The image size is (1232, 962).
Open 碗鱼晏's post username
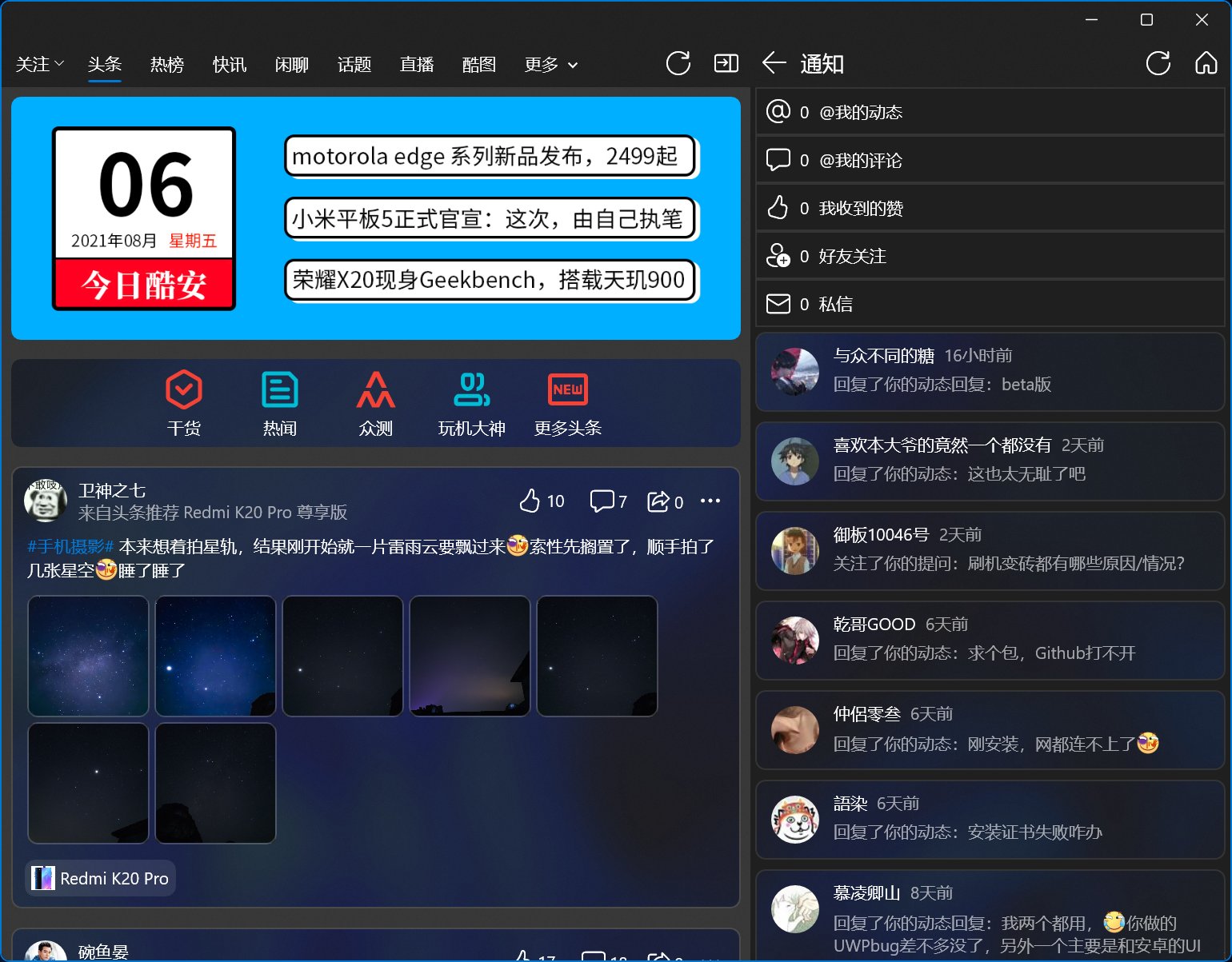coord(103,952)
